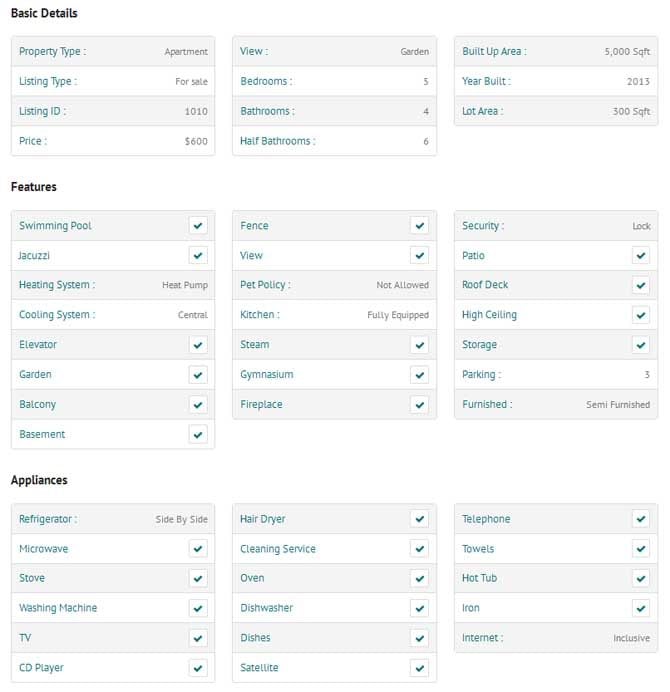Image resolution: width=670 pixels, height=692 pixels.
Task: Click the Garden feature checkbox
Action: tap(198, 375)
